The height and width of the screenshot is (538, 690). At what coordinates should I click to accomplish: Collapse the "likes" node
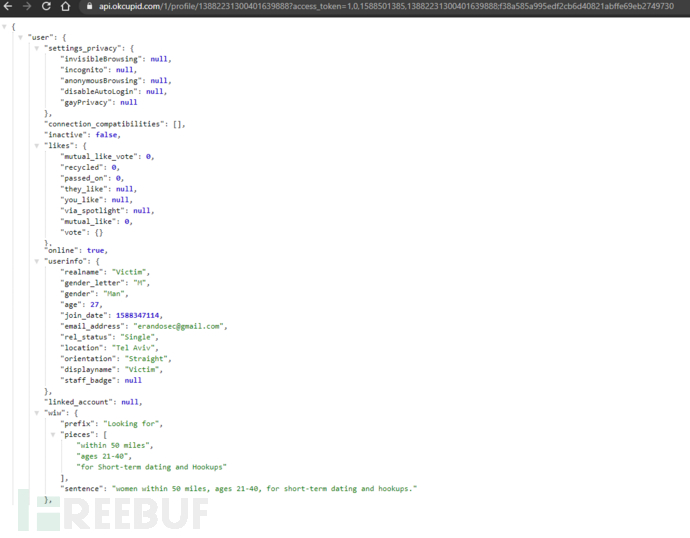click(37, 146)
